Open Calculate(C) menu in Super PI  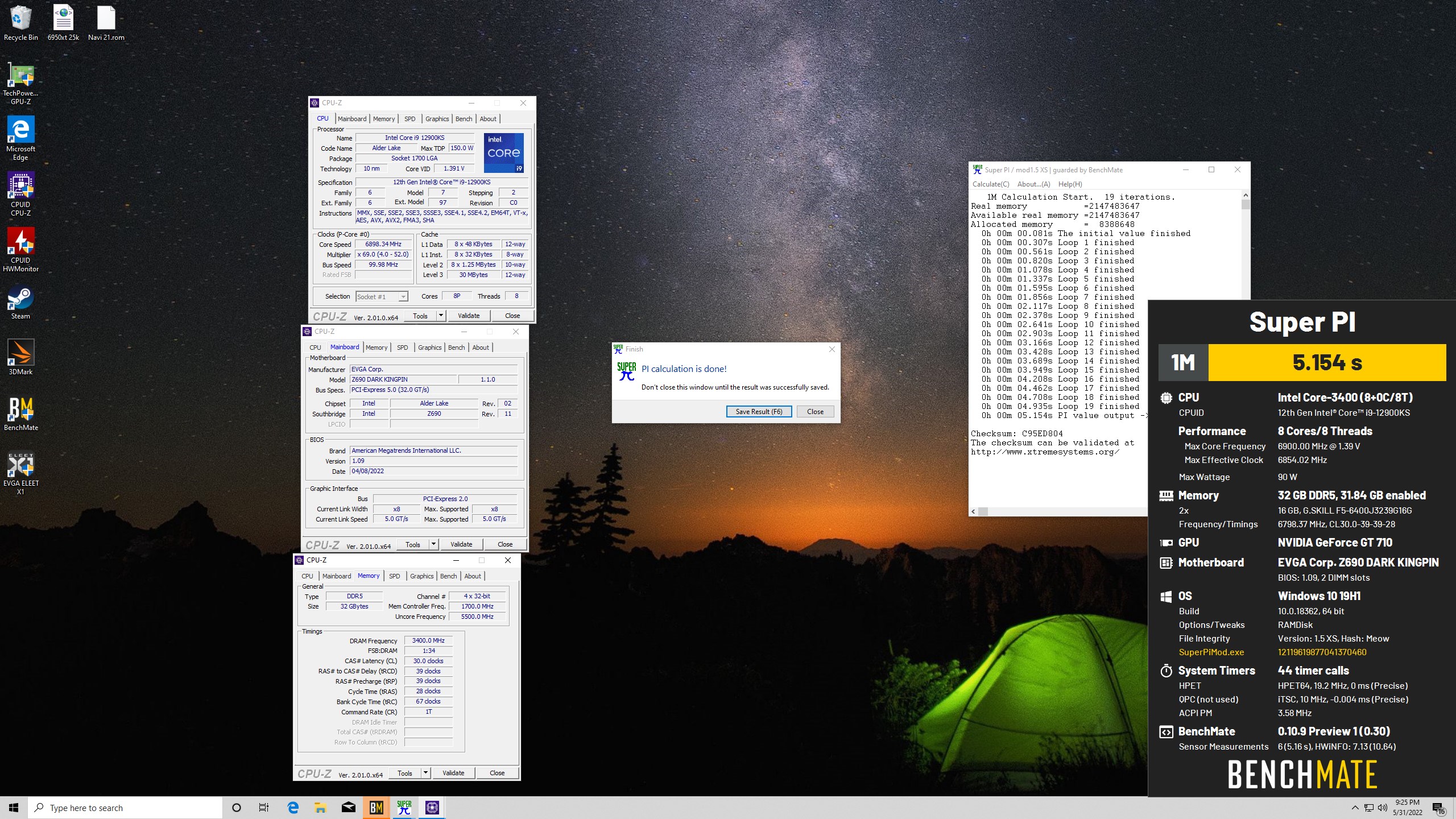991,184
